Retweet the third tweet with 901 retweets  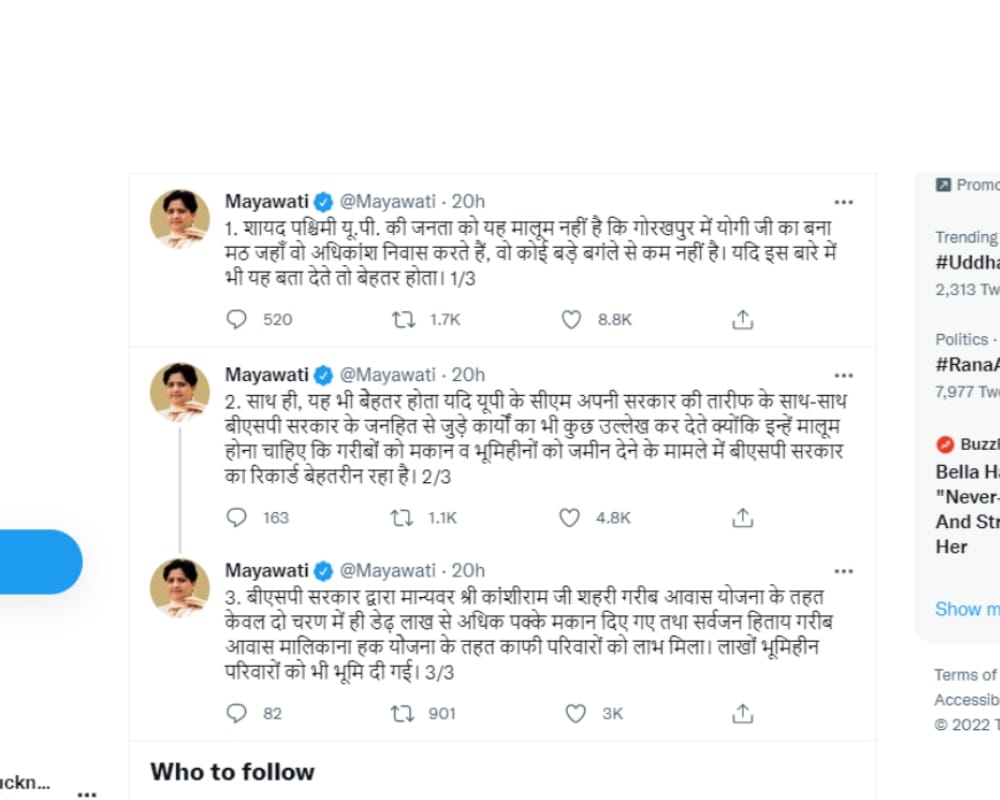[x=402, y=713]
